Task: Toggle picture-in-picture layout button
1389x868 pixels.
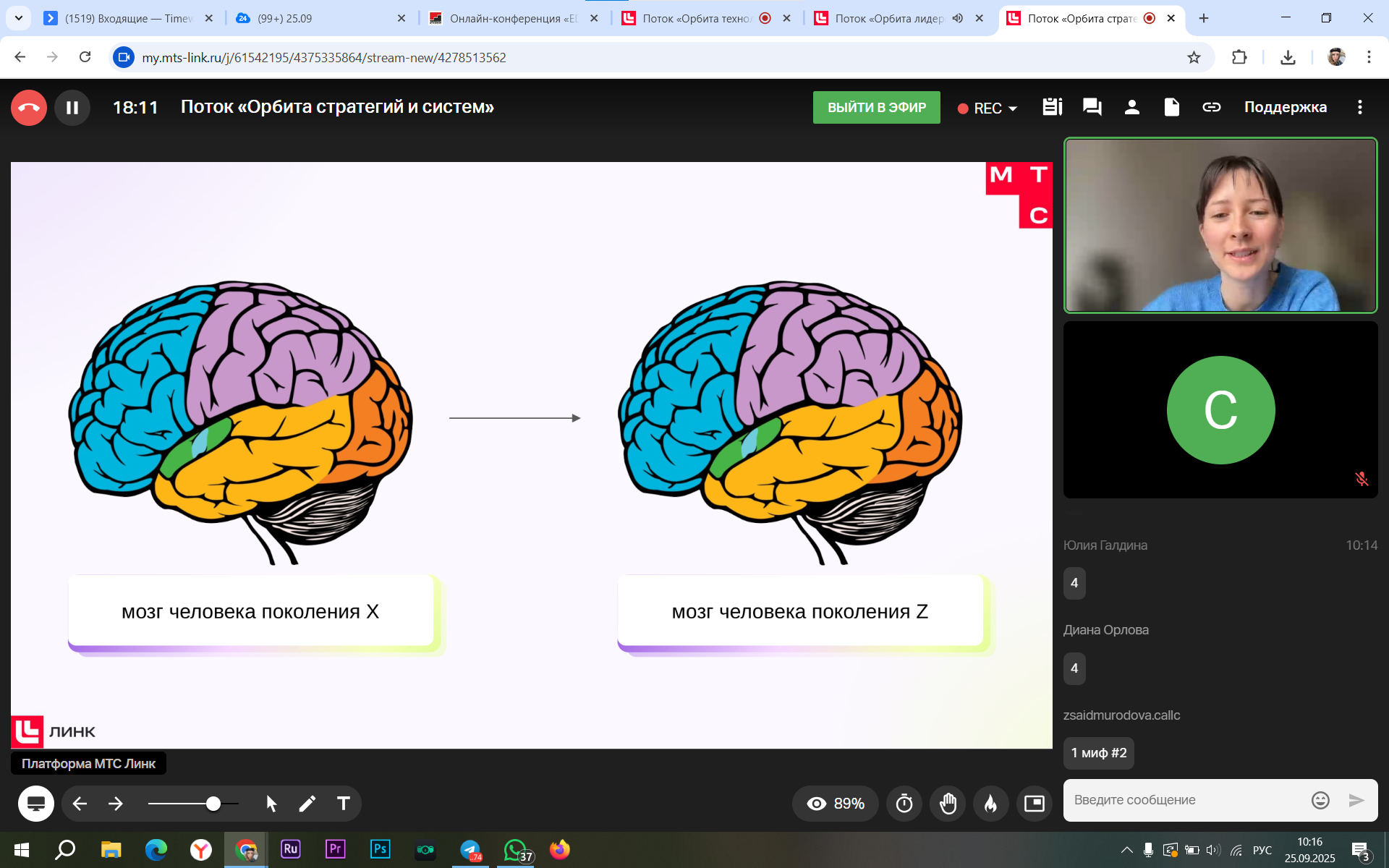Action: pos(1035,804)
